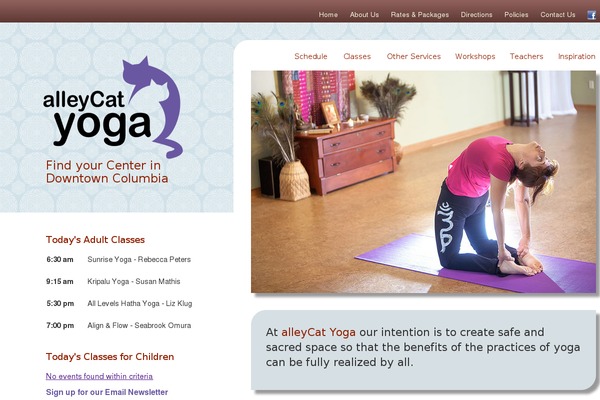
Task: View the Teachers page
Action: [526, 56]
